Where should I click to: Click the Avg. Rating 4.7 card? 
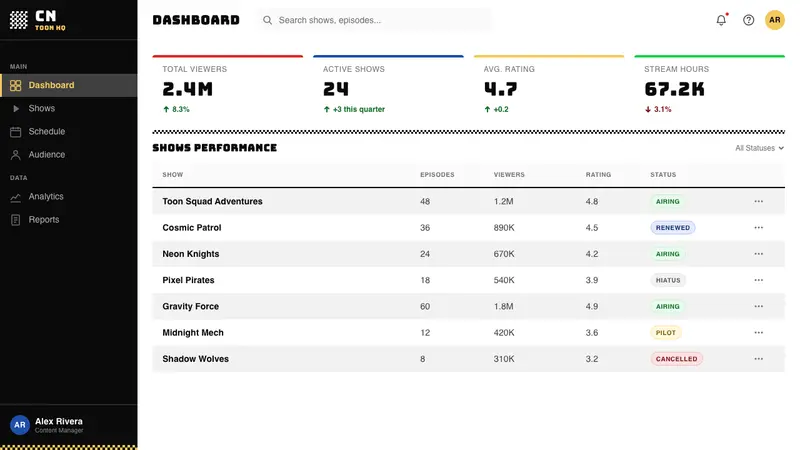(x=549, y=88)
